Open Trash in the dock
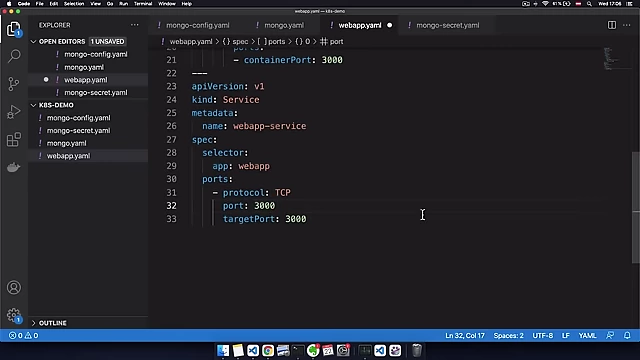Viewport: 640px width, 360px height. point(416,350)
